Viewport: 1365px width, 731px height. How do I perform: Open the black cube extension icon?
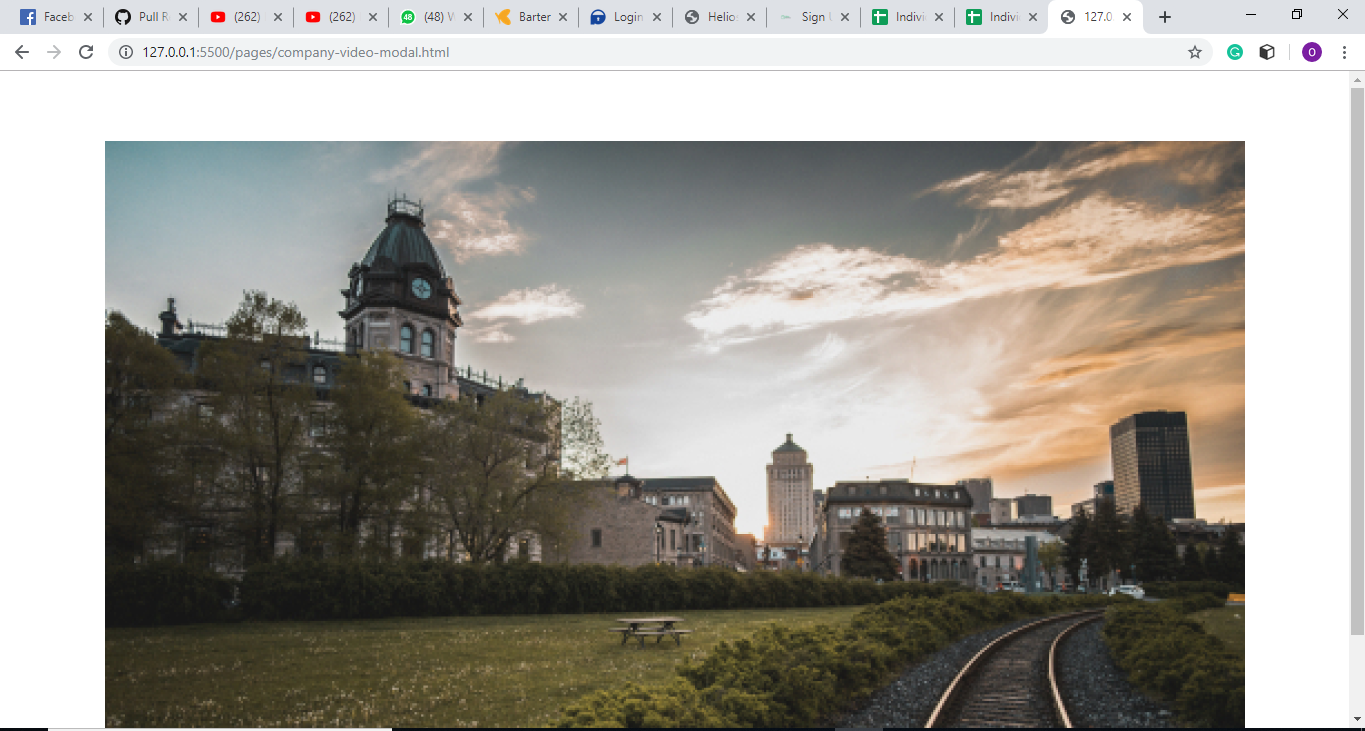1267,52
